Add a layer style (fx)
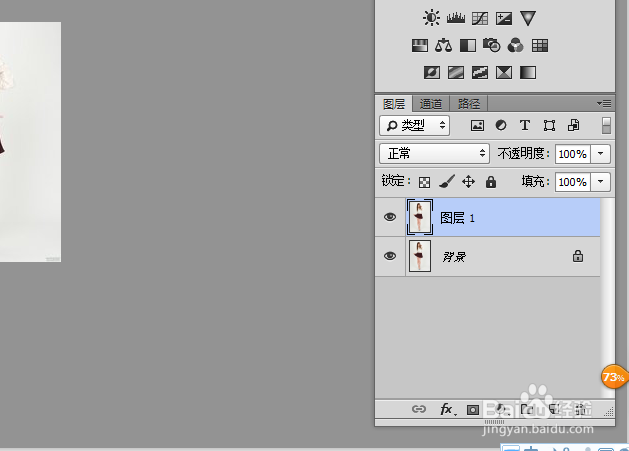The height and width of the screenshot is (451, 629). 447,409
